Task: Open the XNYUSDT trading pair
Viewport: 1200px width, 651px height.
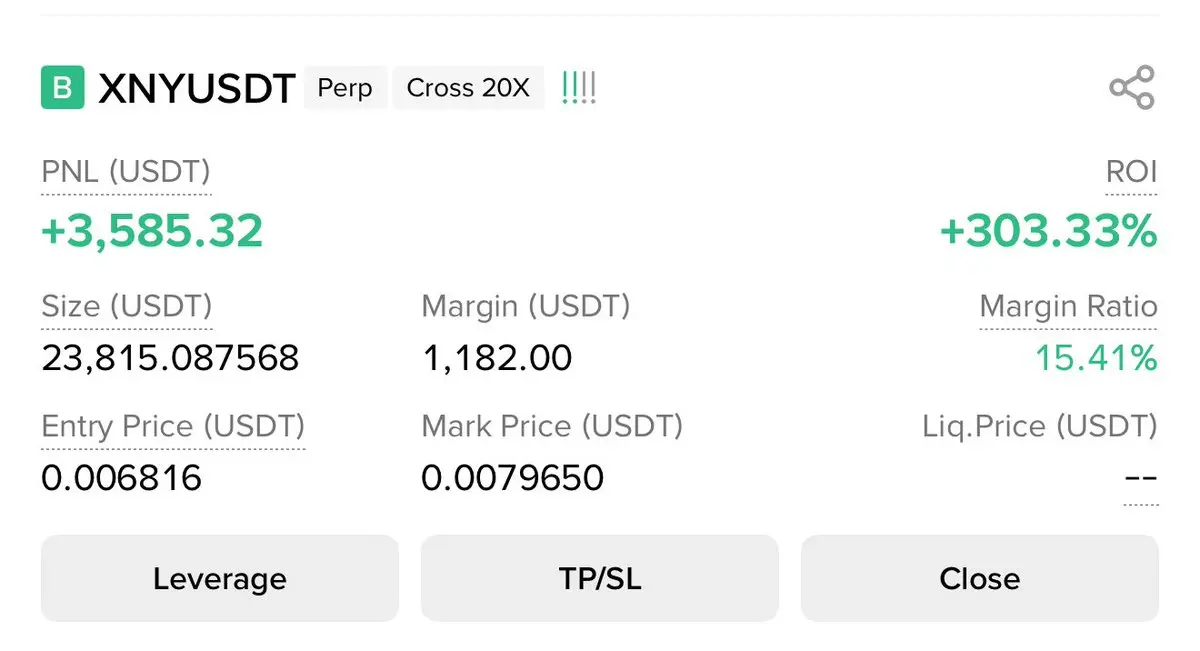Action: [196, 88]
